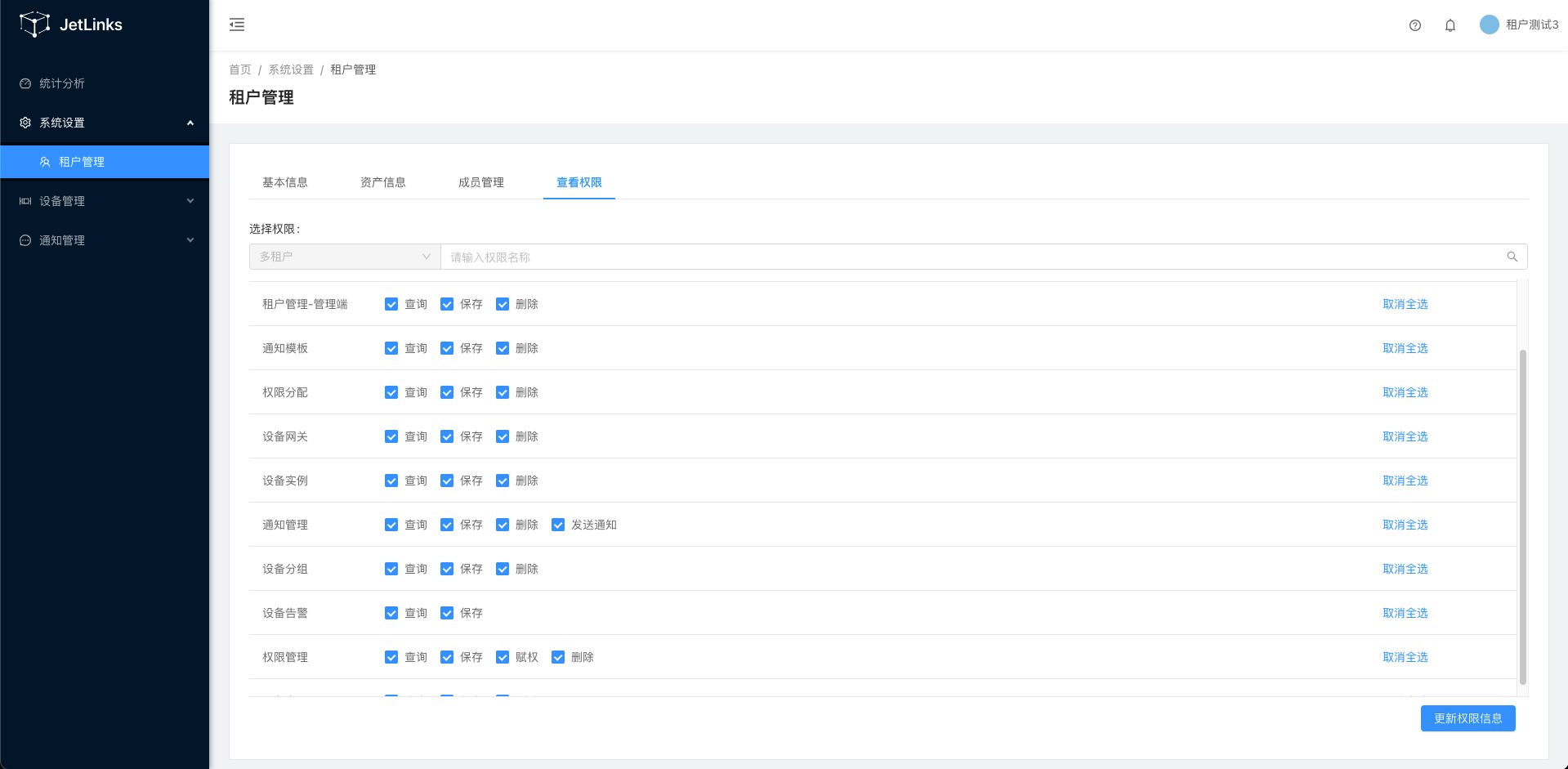This screenshot has width=1568, height=769.
Task: Uncheck 查询 for 租户管理-管理端
Action: pos(391,304)
